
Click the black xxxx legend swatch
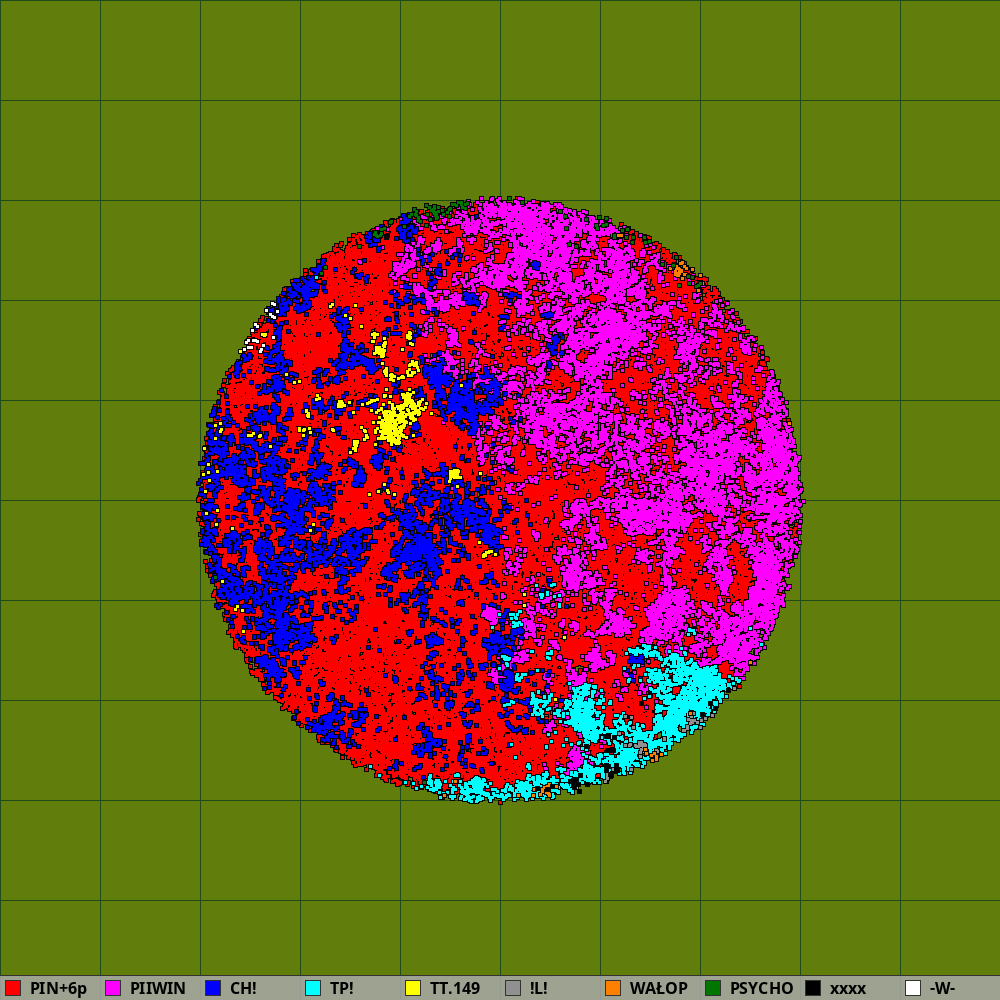(x=813, y=988)
